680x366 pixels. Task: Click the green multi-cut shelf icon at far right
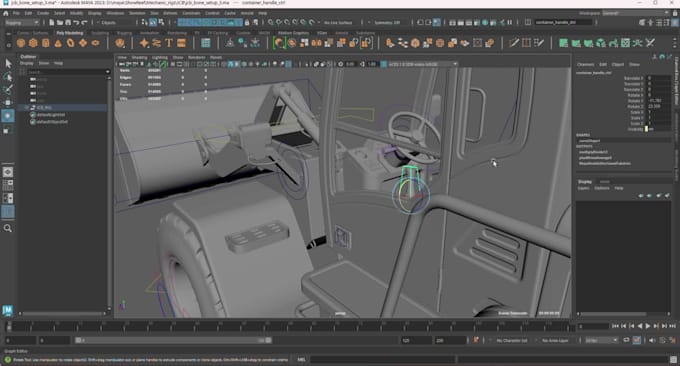tap(650, 43)
